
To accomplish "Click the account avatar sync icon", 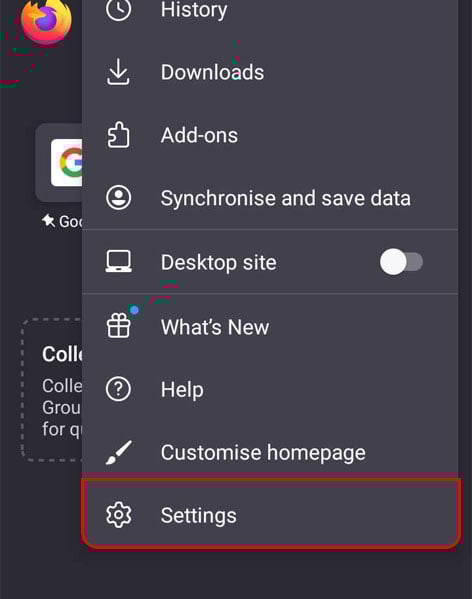I will point(118,198).
